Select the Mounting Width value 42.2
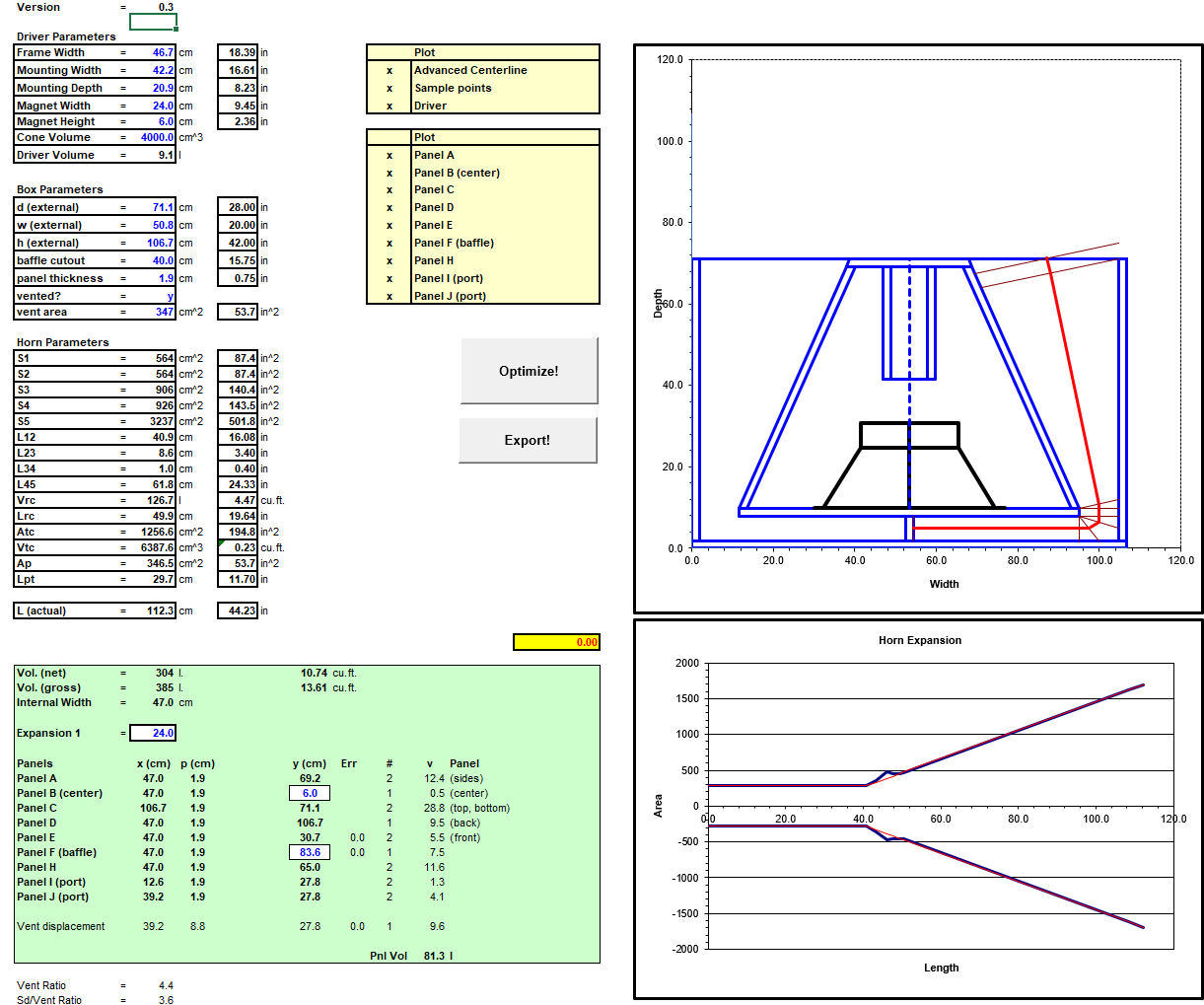The image size is (1204, 1005). pyautogui.click(x=154, y=70)
